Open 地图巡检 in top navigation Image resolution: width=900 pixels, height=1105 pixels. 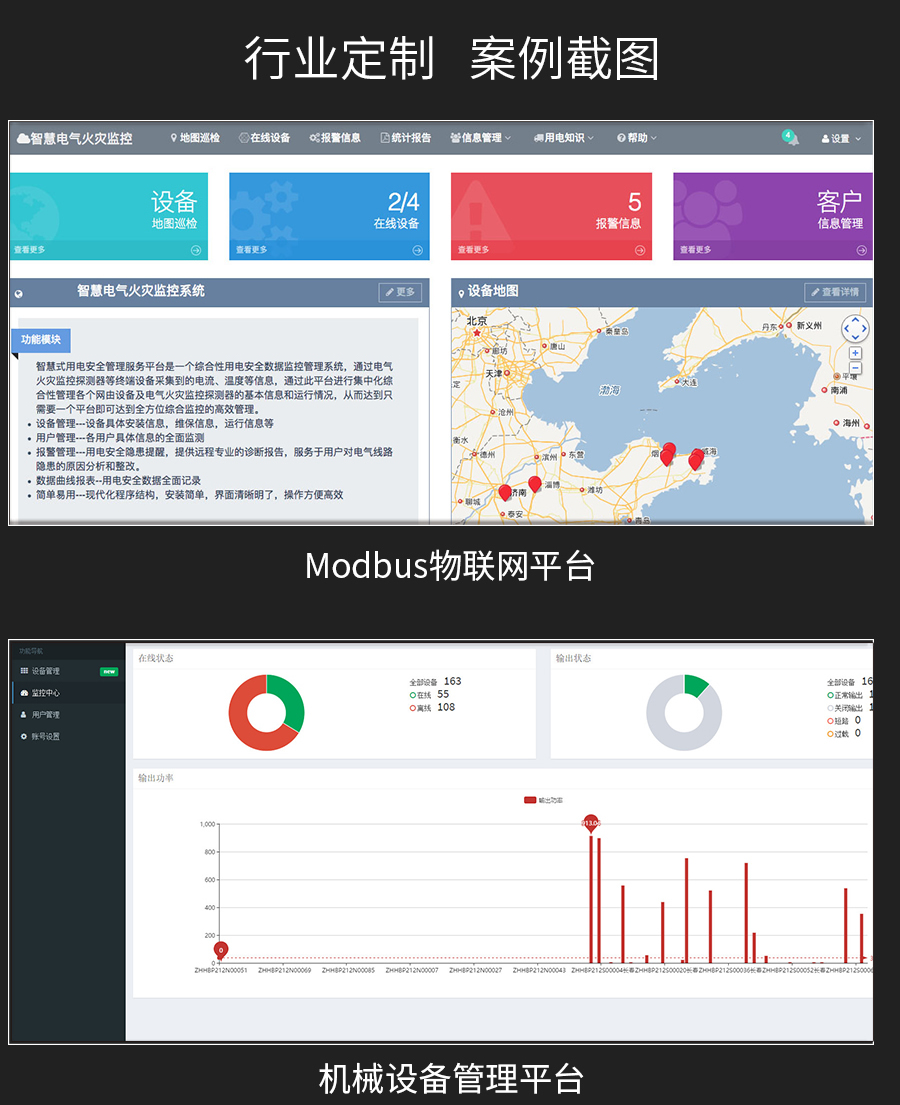[x=195, y=138]
